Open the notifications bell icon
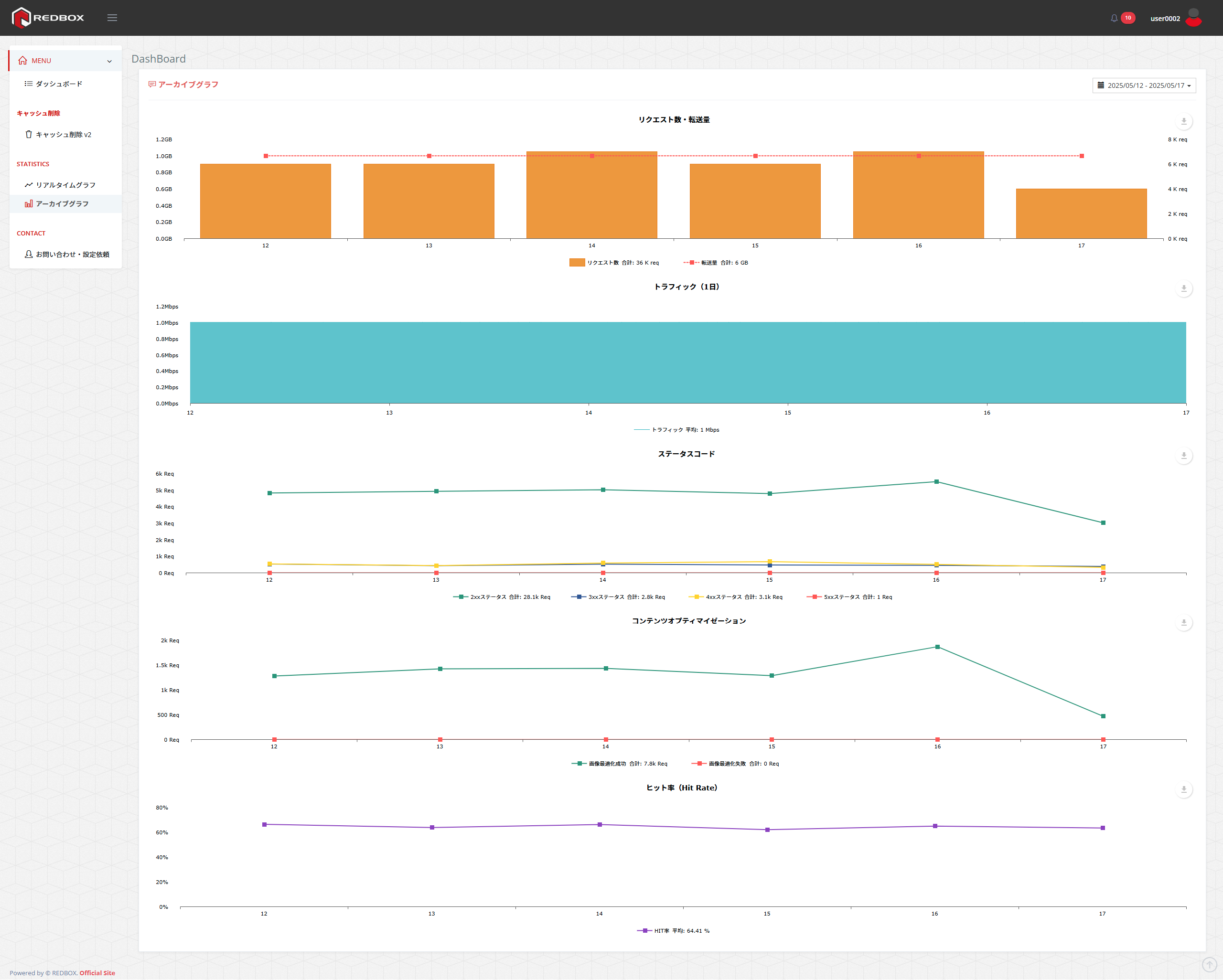 click(x=1114, y=18)
